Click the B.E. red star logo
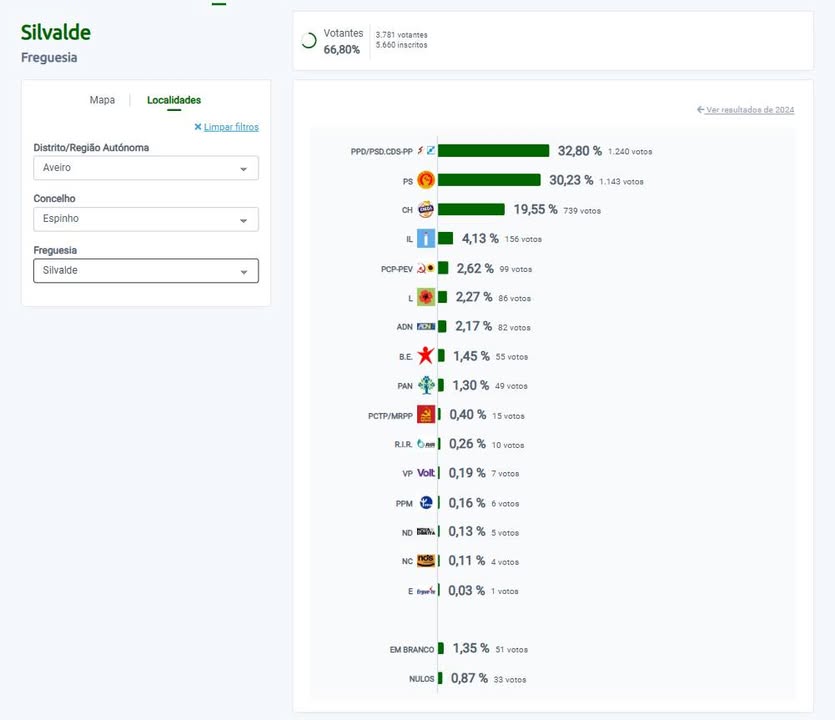The image size is (835, 720). [425, 355]
